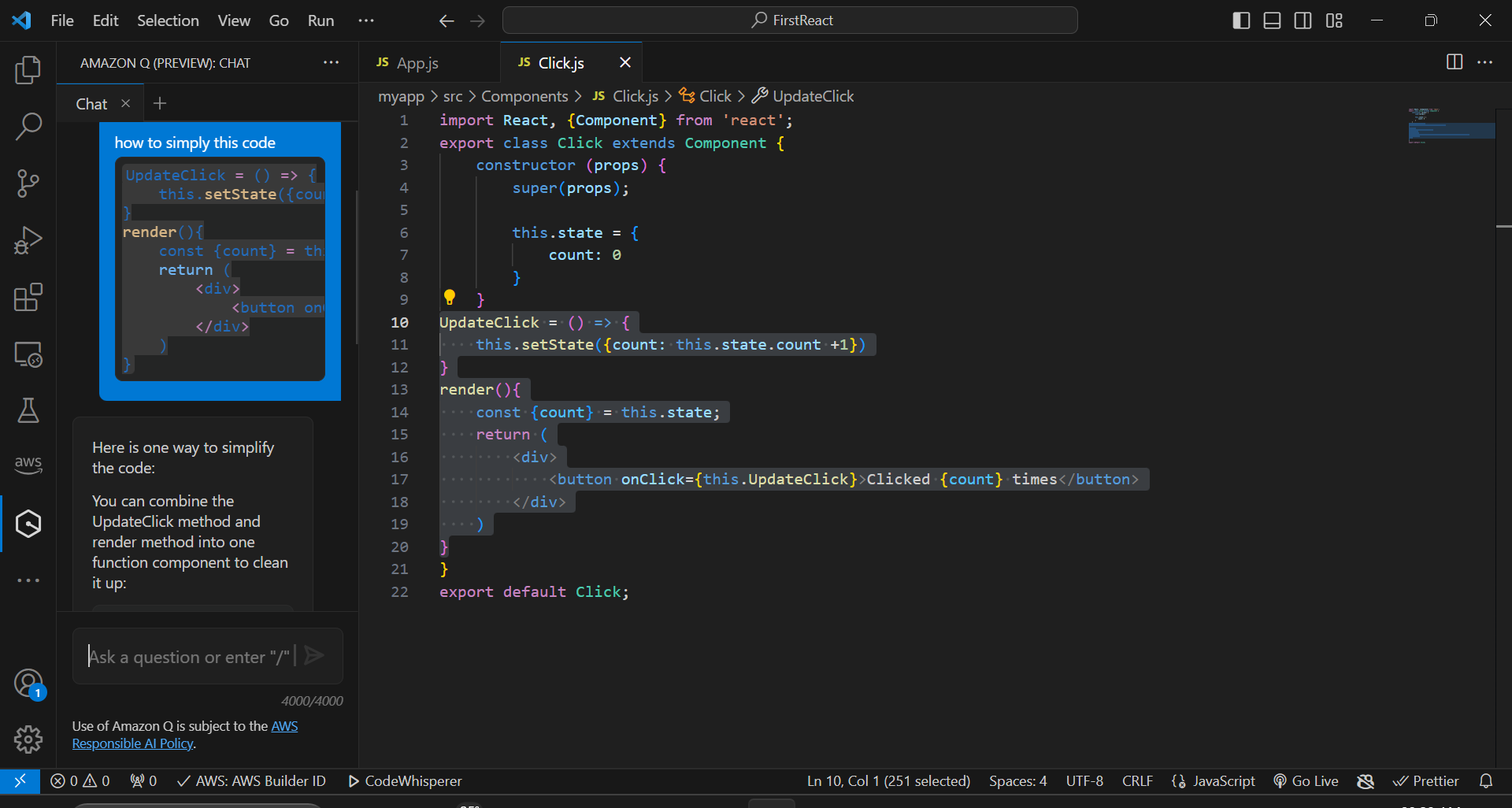Open the Selection menu
Screen dimensions: 1512x808
pyautogui.click(x=168, y=20)
